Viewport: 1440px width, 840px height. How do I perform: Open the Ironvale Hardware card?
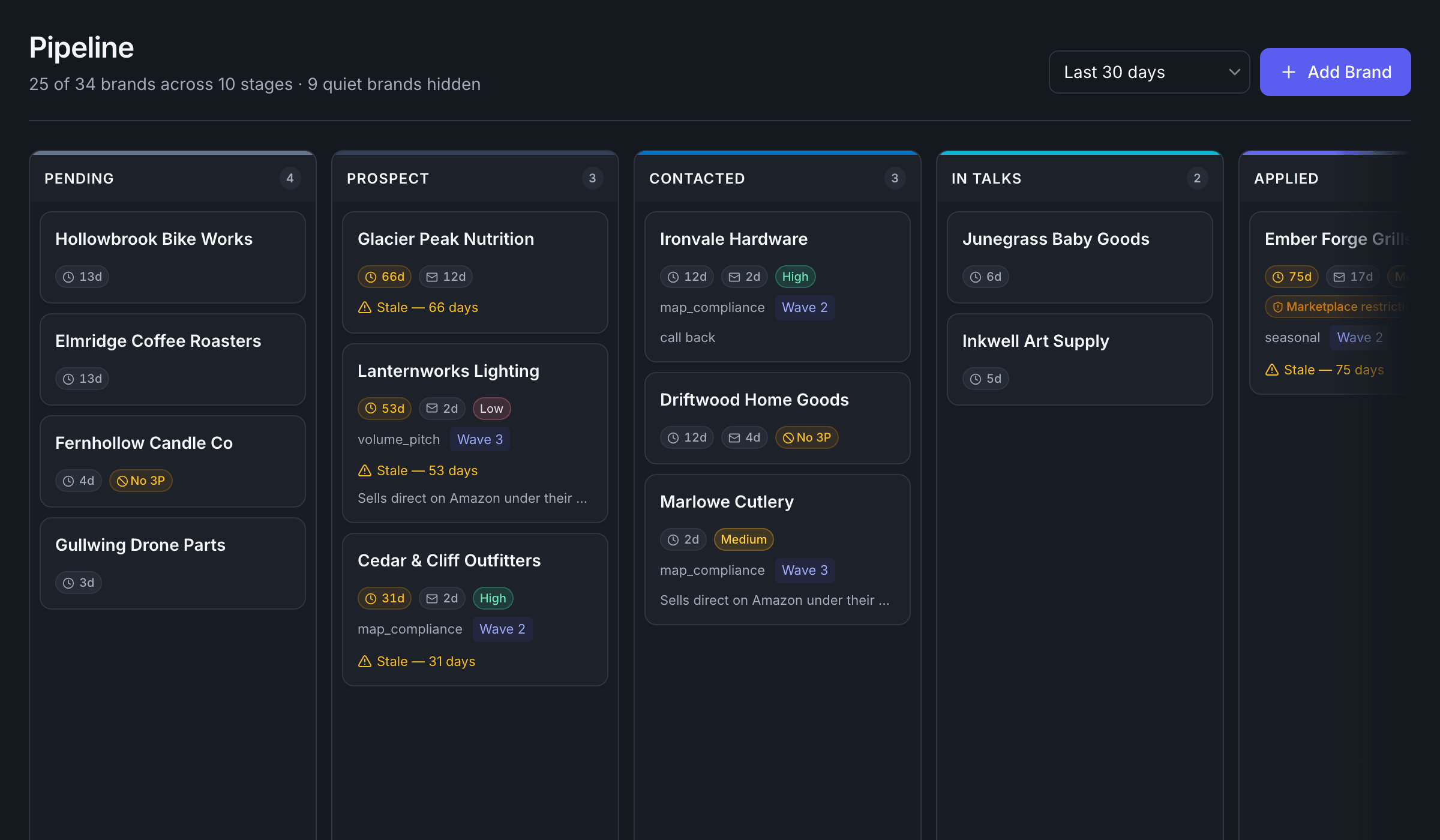[778, 287]
